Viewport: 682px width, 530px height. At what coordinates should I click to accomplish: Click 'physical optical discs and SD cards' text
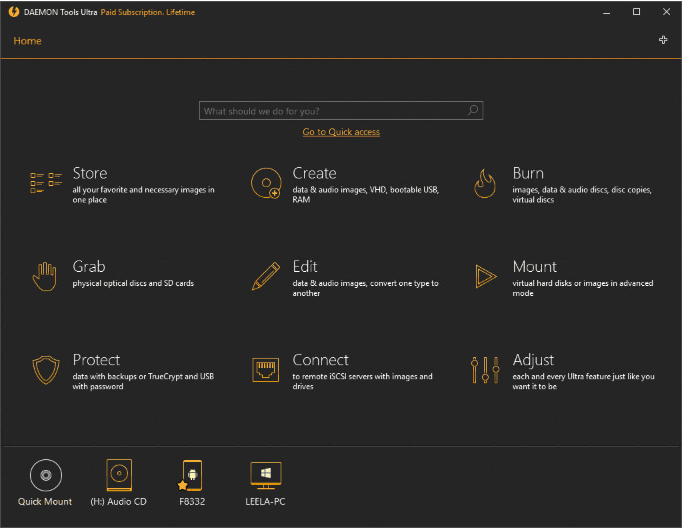click(x=133, y=283)
